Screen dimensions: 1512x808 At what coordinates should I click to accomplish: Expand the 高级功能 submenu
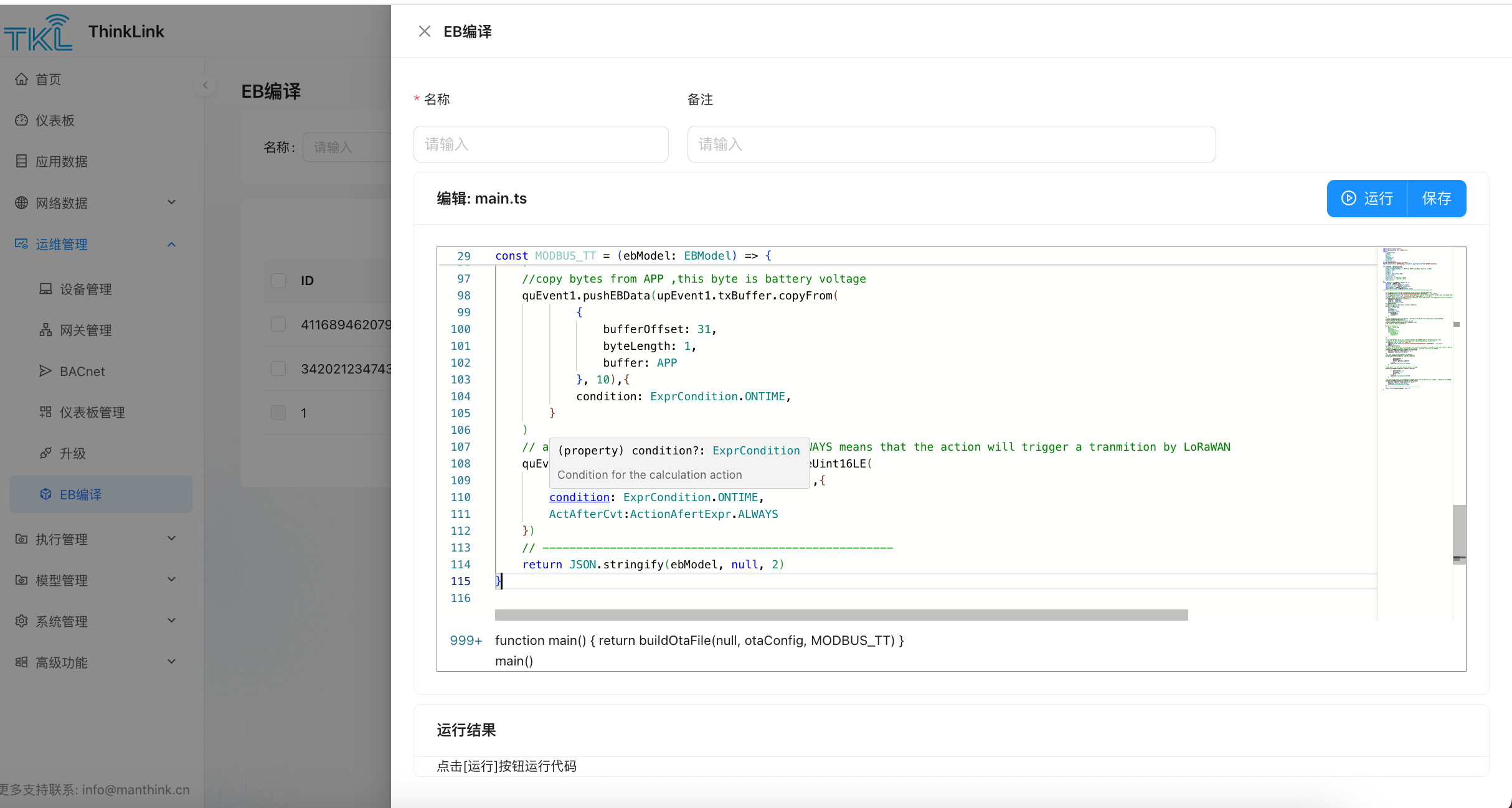tap(172, 662)
